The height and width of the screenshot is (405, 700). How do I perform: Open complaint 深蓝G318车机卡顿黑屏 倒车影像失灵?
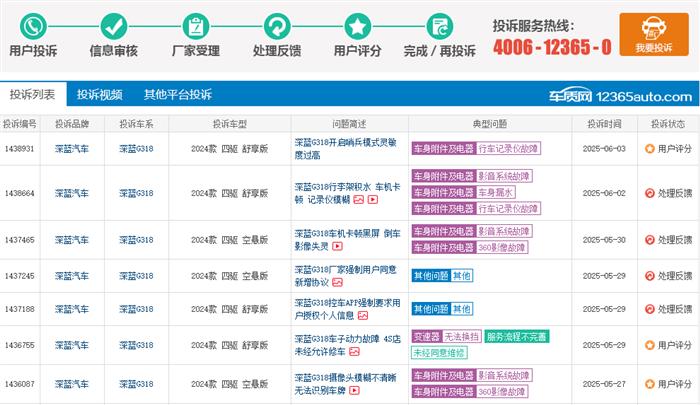(347, 240)
